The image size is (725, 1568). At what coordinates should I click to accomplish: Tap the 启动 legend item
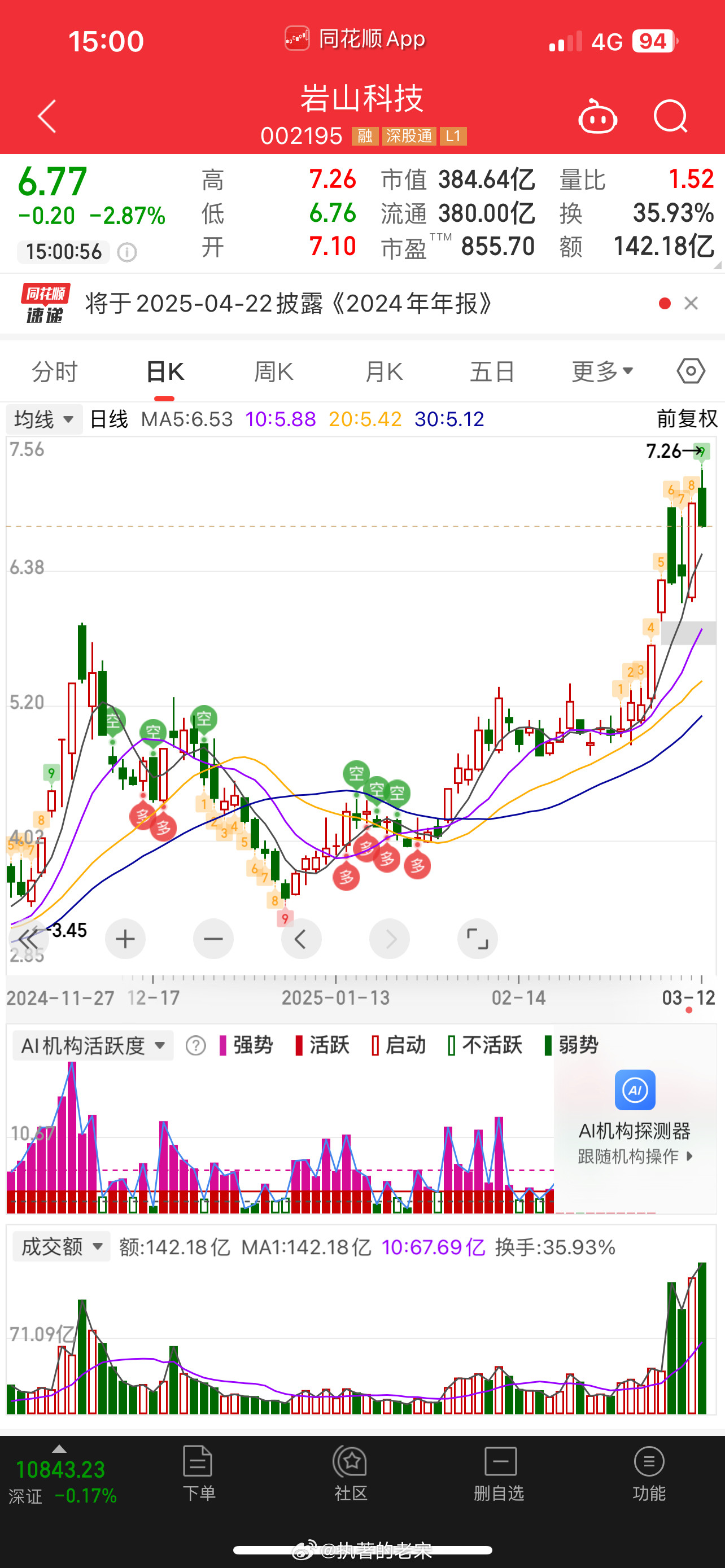click(399, 1045)
